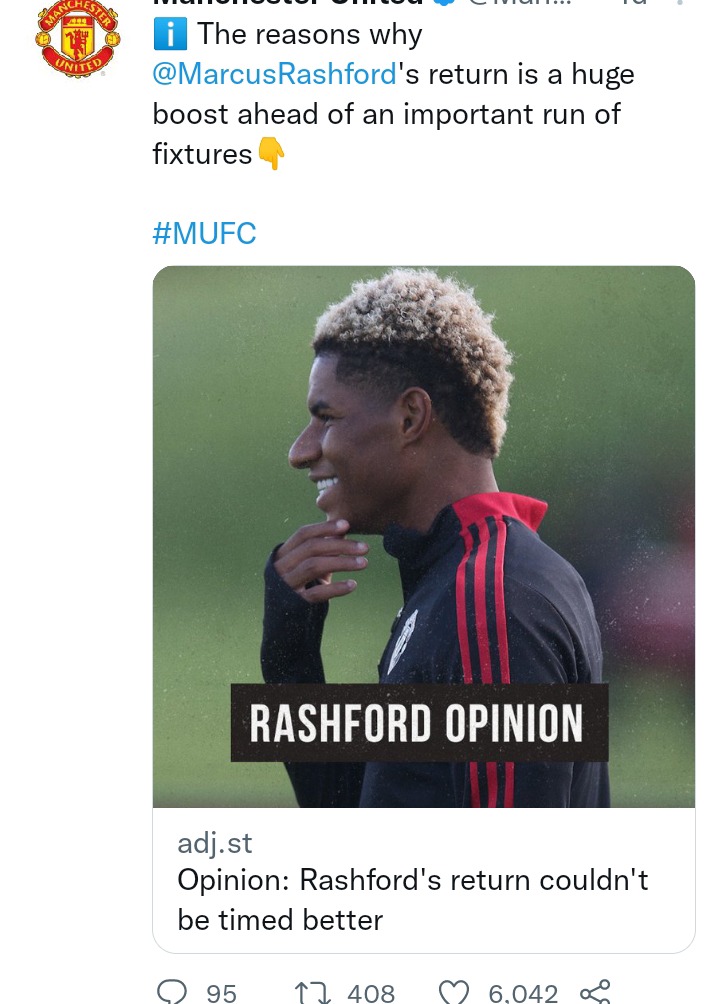Open the Manchester United profile avatar
The height and width of the screenshot is (1004, 720).
77,38
